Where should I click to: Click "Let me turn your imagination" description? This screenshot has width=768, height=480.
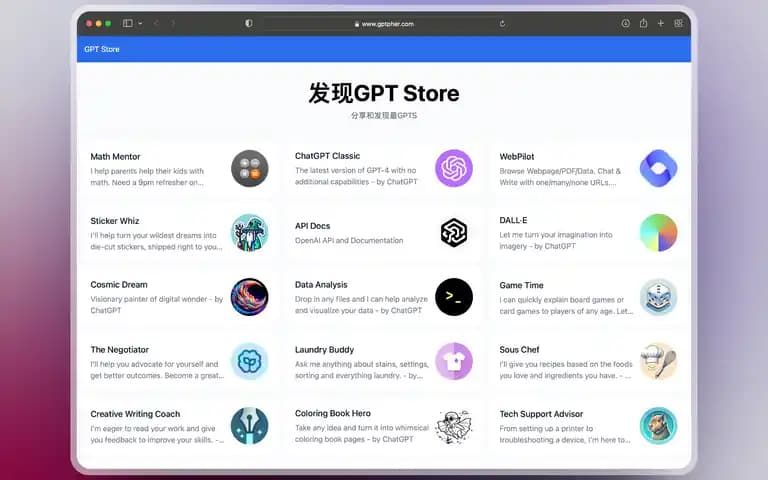[x=555, y=240]
